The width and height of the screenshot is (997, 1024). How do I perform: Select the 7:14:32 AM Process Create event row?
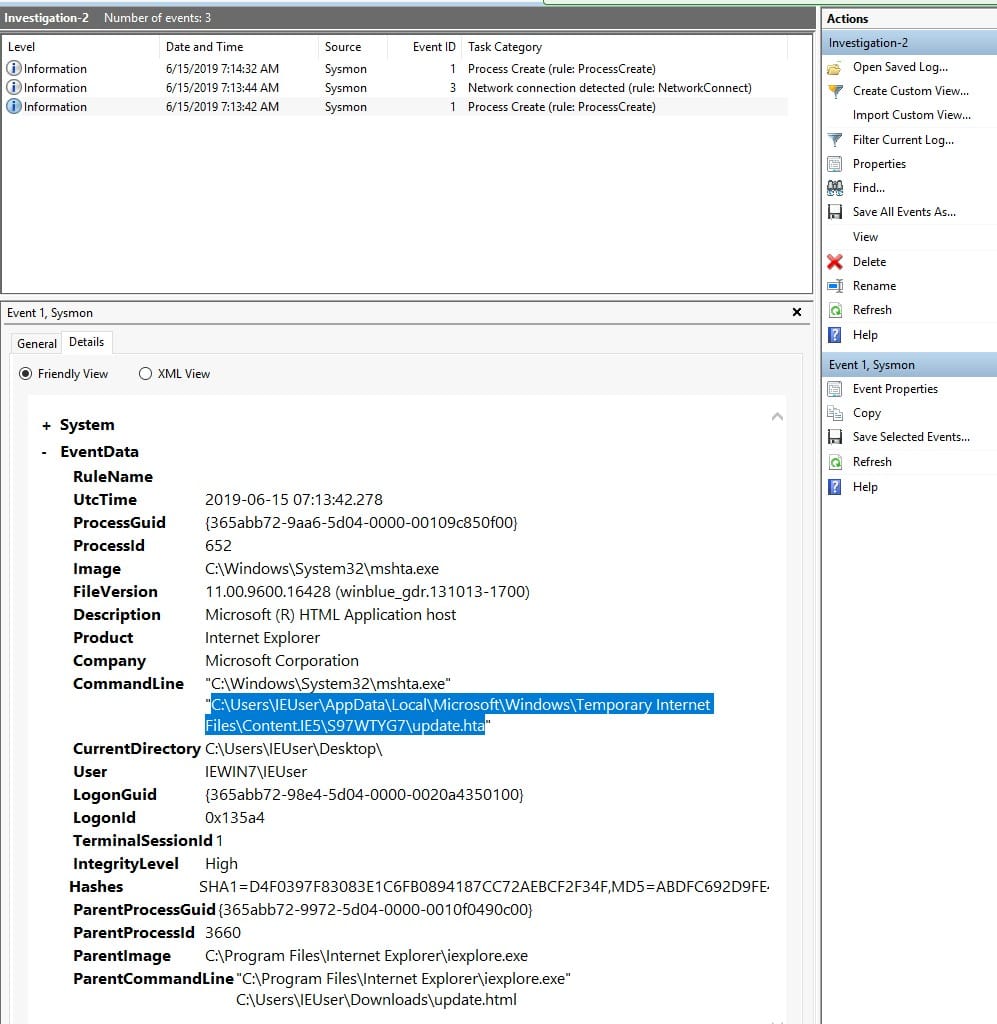pos(395,69)
